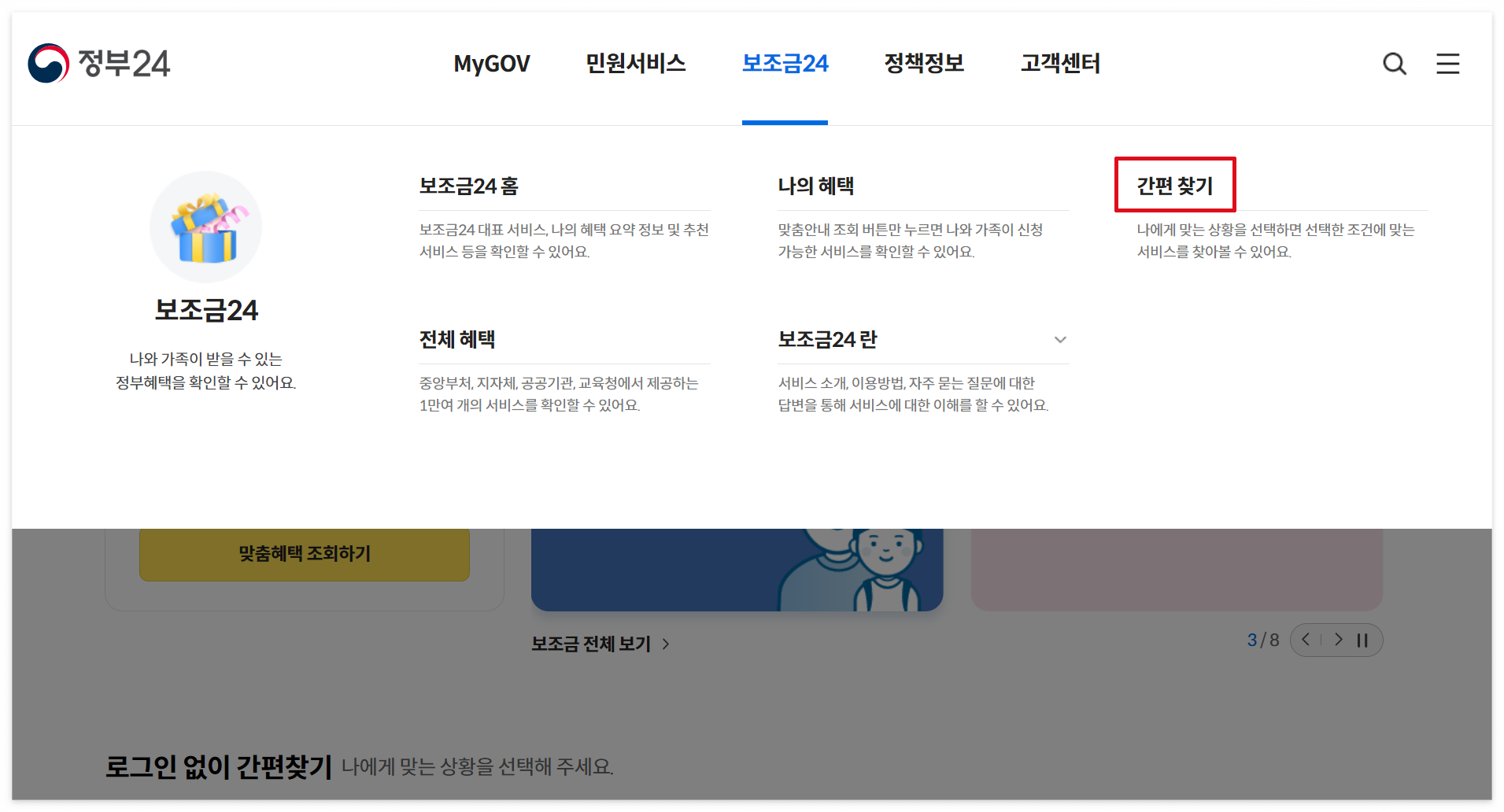Go to previous carousel slide
This screenshot has width=1504, height=812.
tap(1306, 640)
